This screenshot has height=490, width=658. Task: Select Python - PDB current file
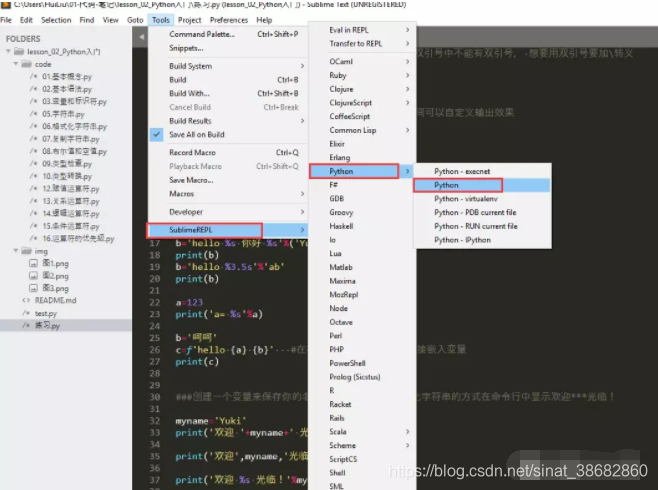pos(482,213)
